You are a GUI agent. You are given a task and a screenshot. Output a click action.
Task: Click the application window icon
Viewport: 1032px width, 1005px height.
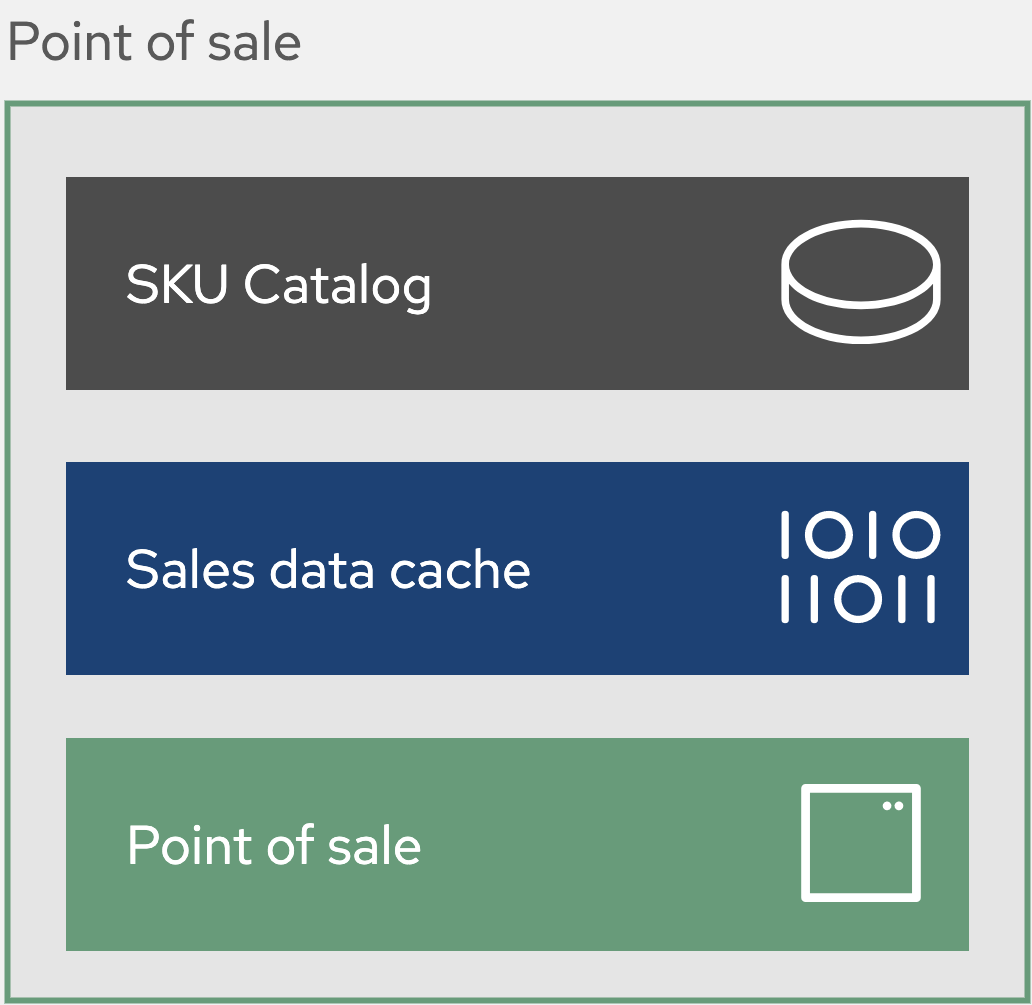pyautogui.click(x=860, y=842)
